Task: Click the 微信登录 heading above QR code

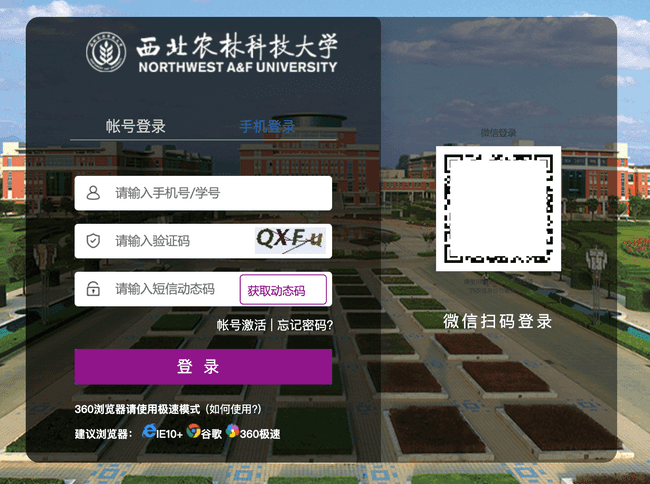Action: pyautogui.click(x=498, y=133)
